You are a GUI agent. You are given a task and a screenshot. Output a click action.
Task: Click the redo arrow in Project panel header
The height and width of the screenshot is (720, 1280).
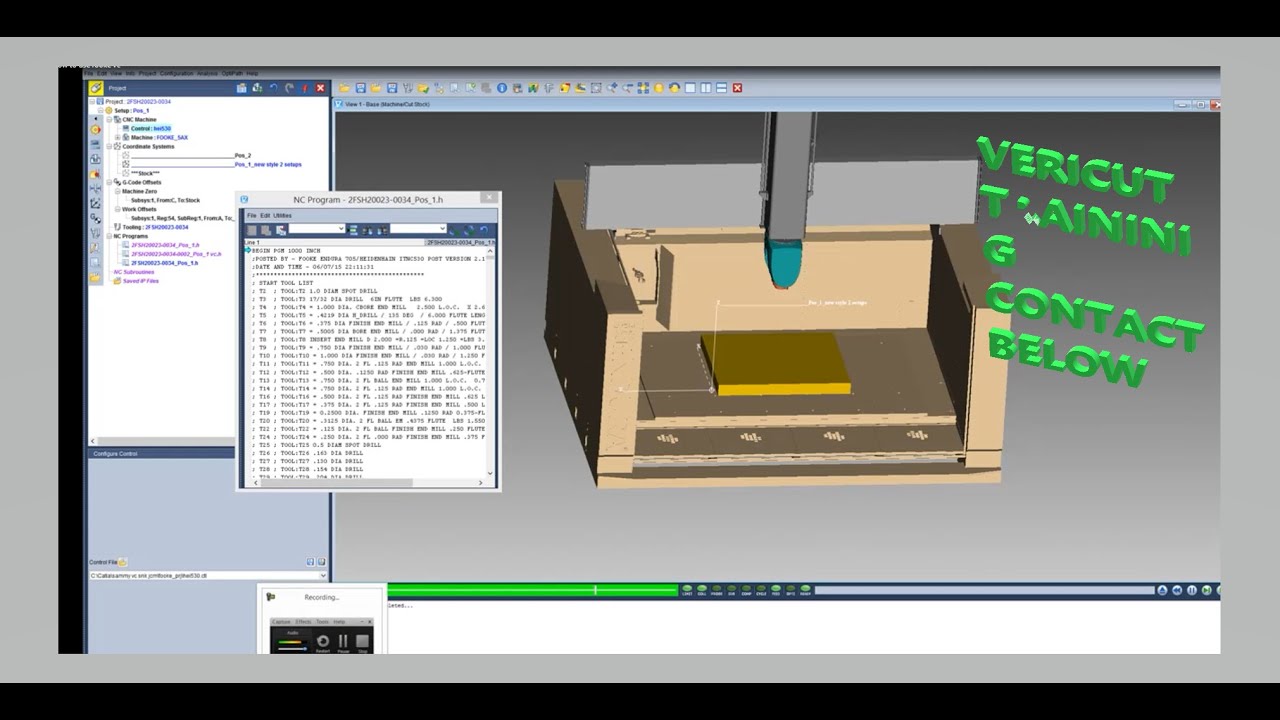tap(289, 88)
